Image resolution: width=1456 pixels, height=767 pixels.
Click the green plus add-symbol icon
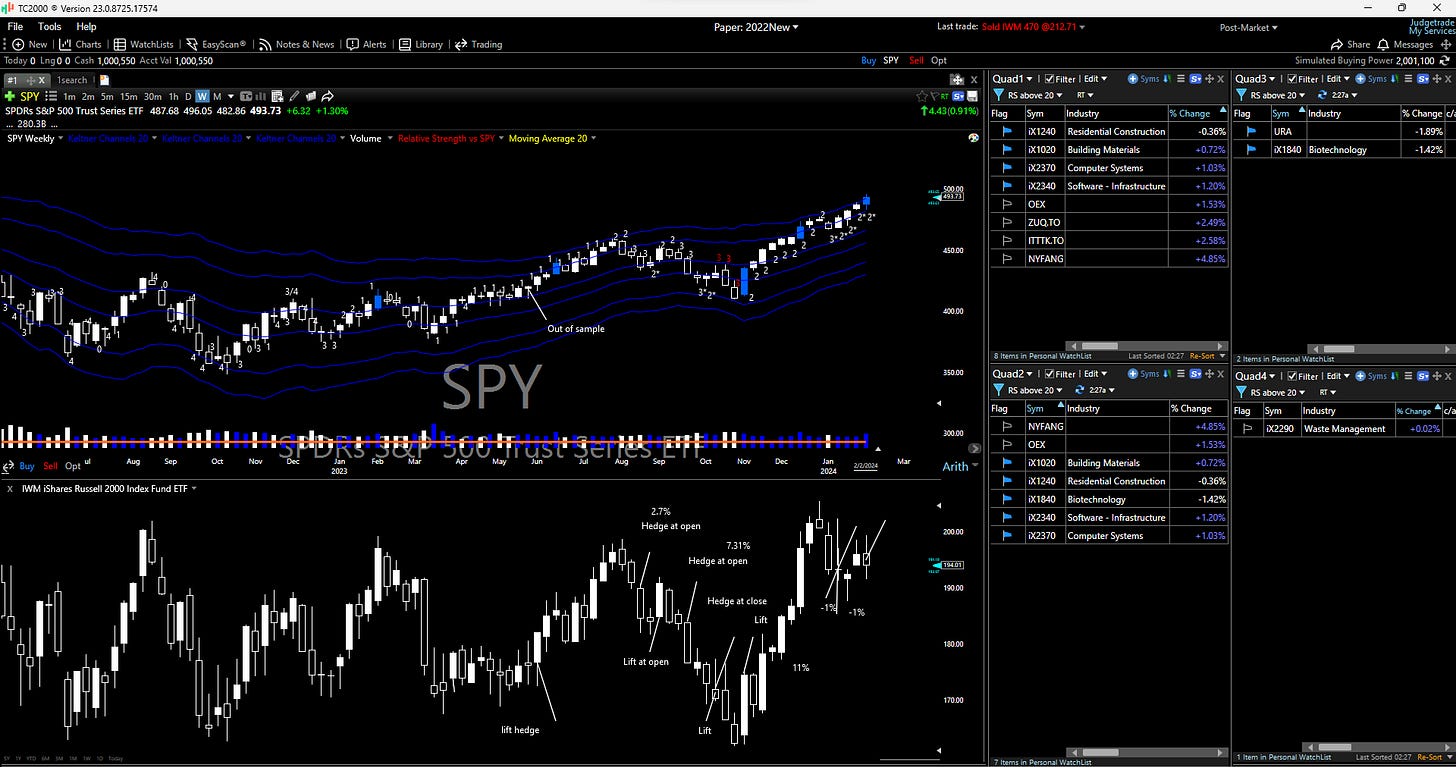pos(10,96)
